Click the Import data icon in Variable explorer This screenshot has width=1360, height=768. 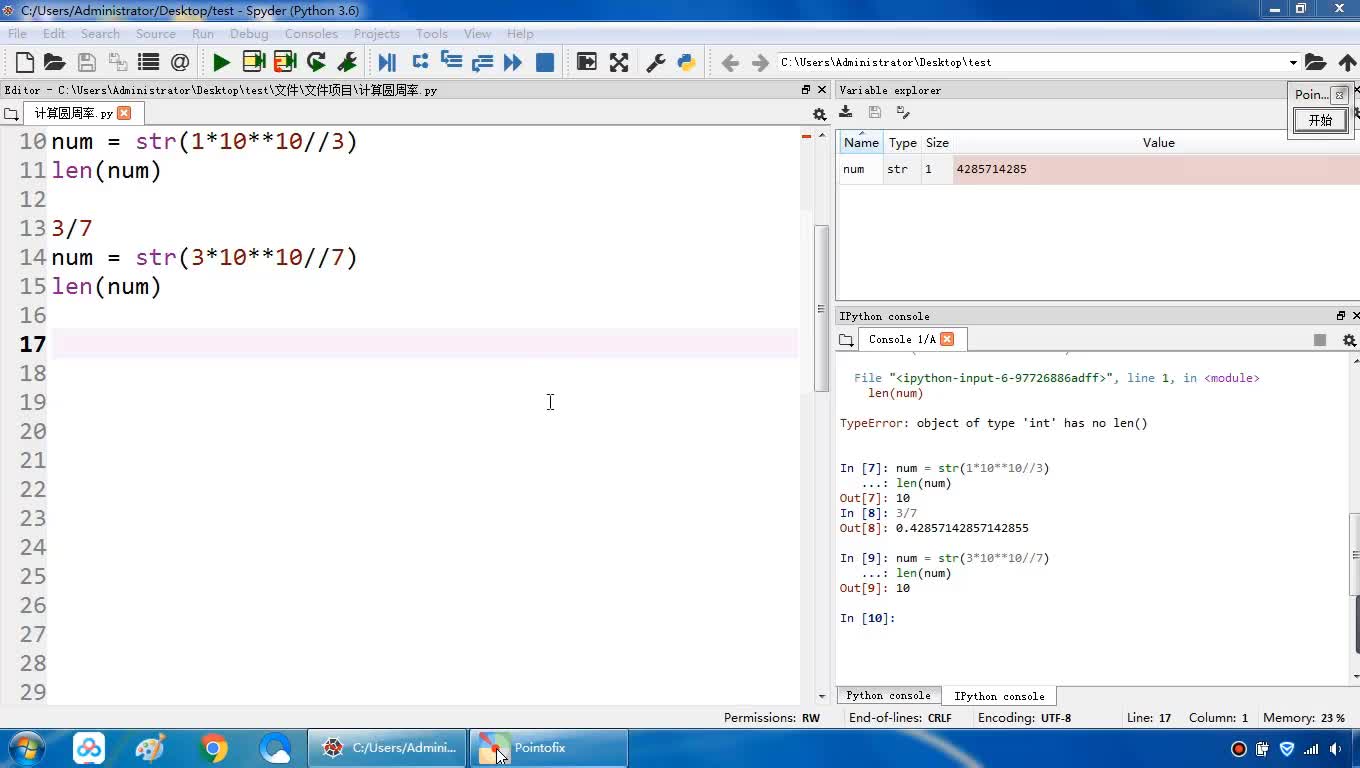coord(846,112)
